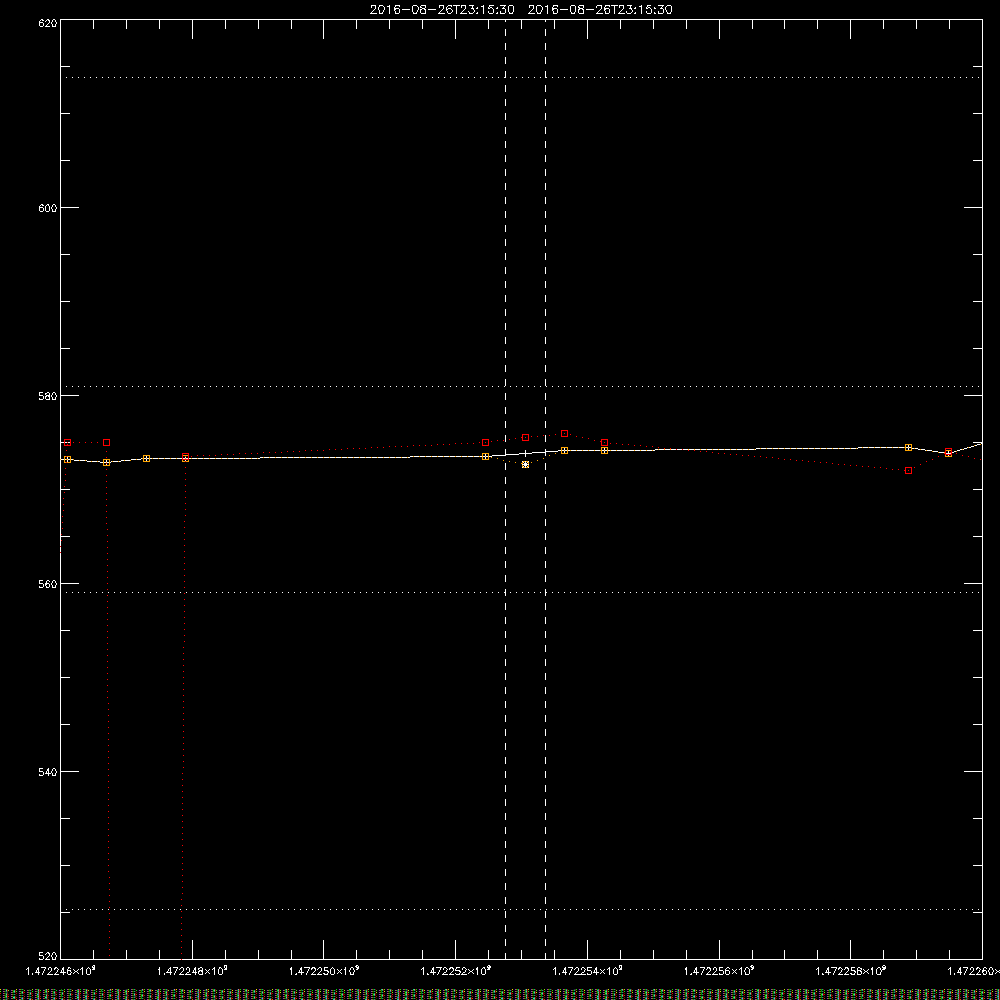Image resolution: width=1000 pixels, height=1000 pixels.
Task: Click the y-axis label 580
Action: pos(48,396)
